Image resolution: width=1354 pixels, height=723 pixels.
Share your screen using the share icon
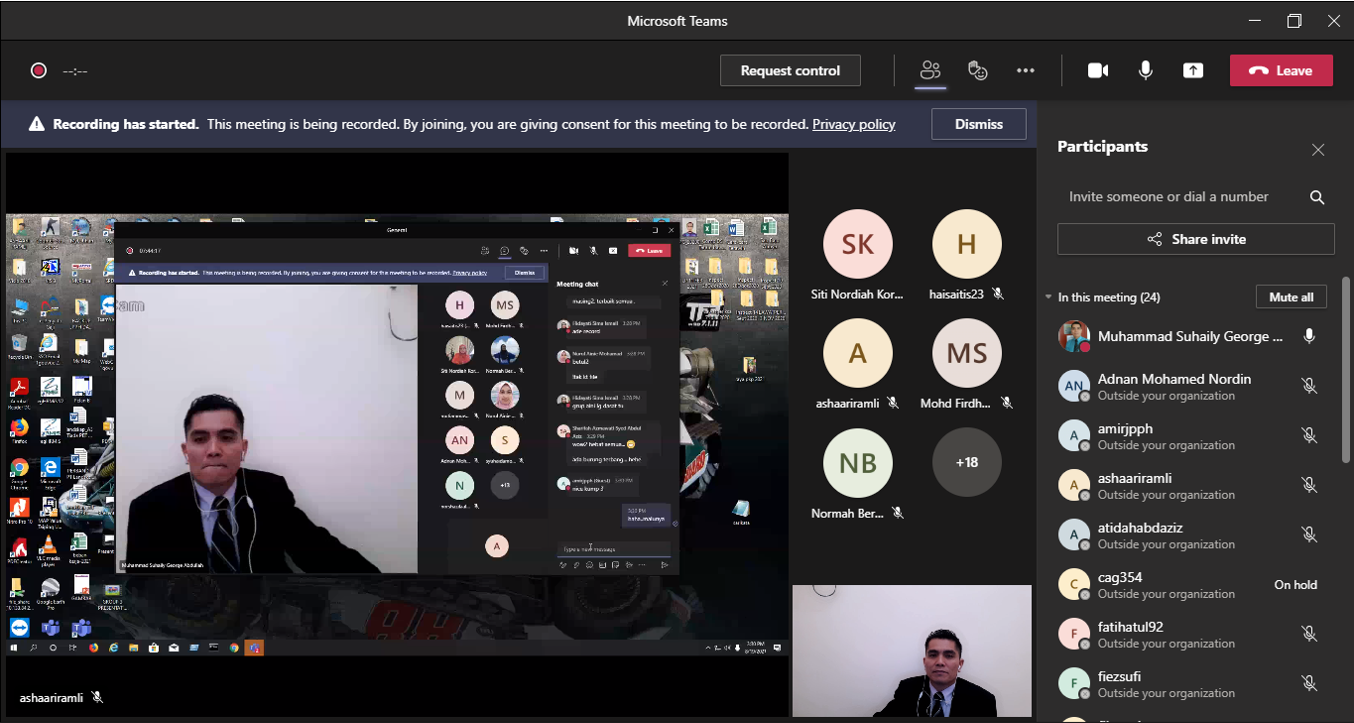coord(1192,70)
